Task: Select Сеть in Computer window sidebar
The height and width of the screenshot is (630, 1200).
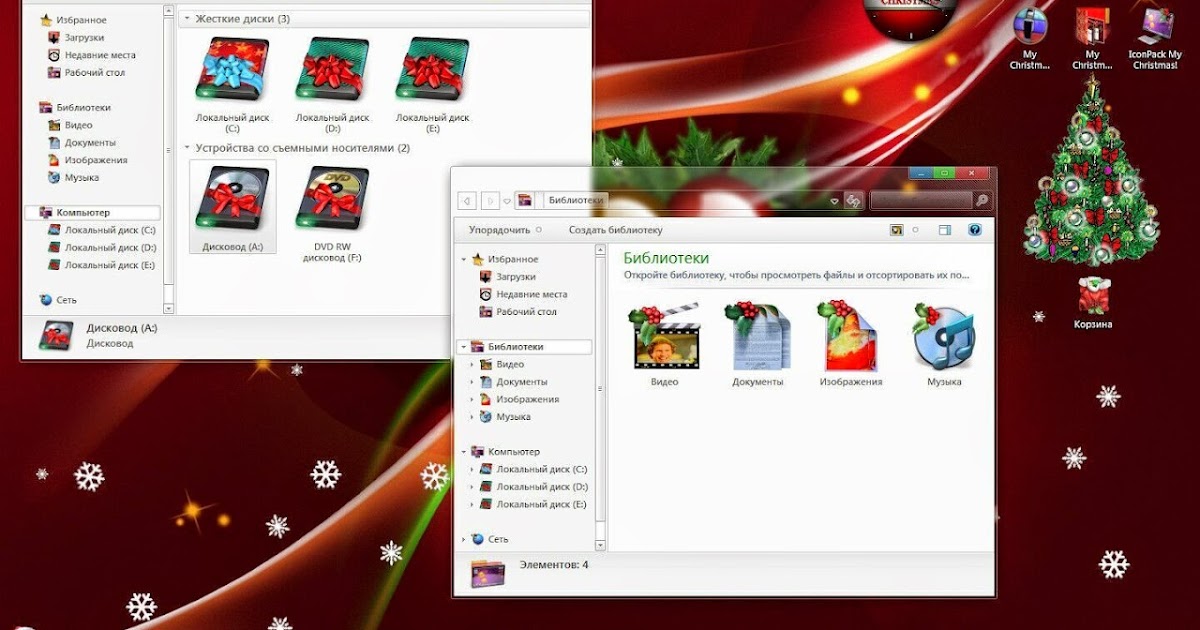Action: (x=58, y=300)
